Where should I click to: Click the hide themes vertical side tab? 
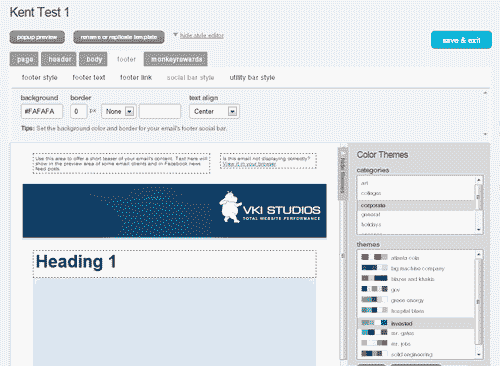point(342,173)
